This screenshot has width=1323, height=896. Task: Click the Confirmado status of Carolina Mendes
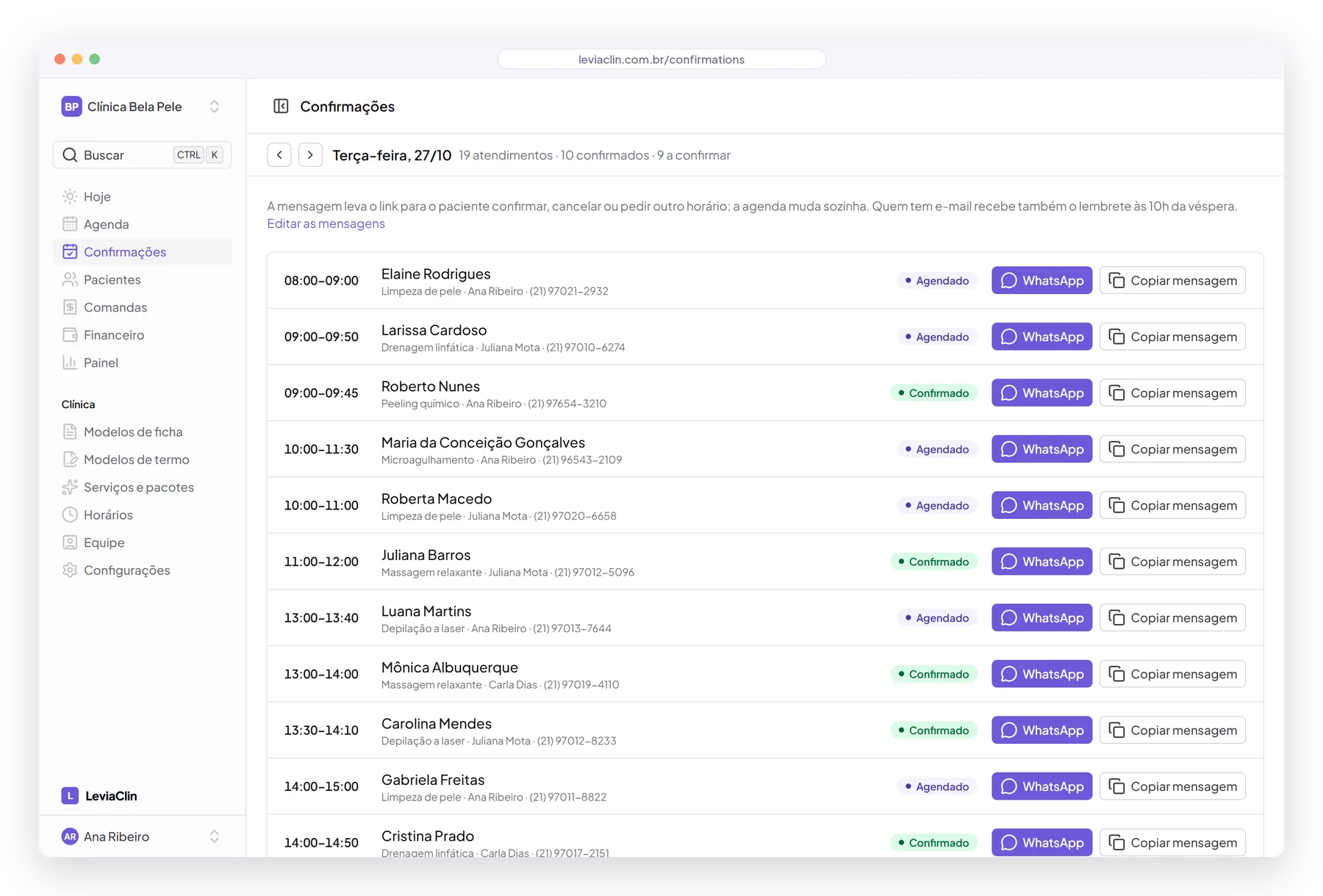point(933,731)
